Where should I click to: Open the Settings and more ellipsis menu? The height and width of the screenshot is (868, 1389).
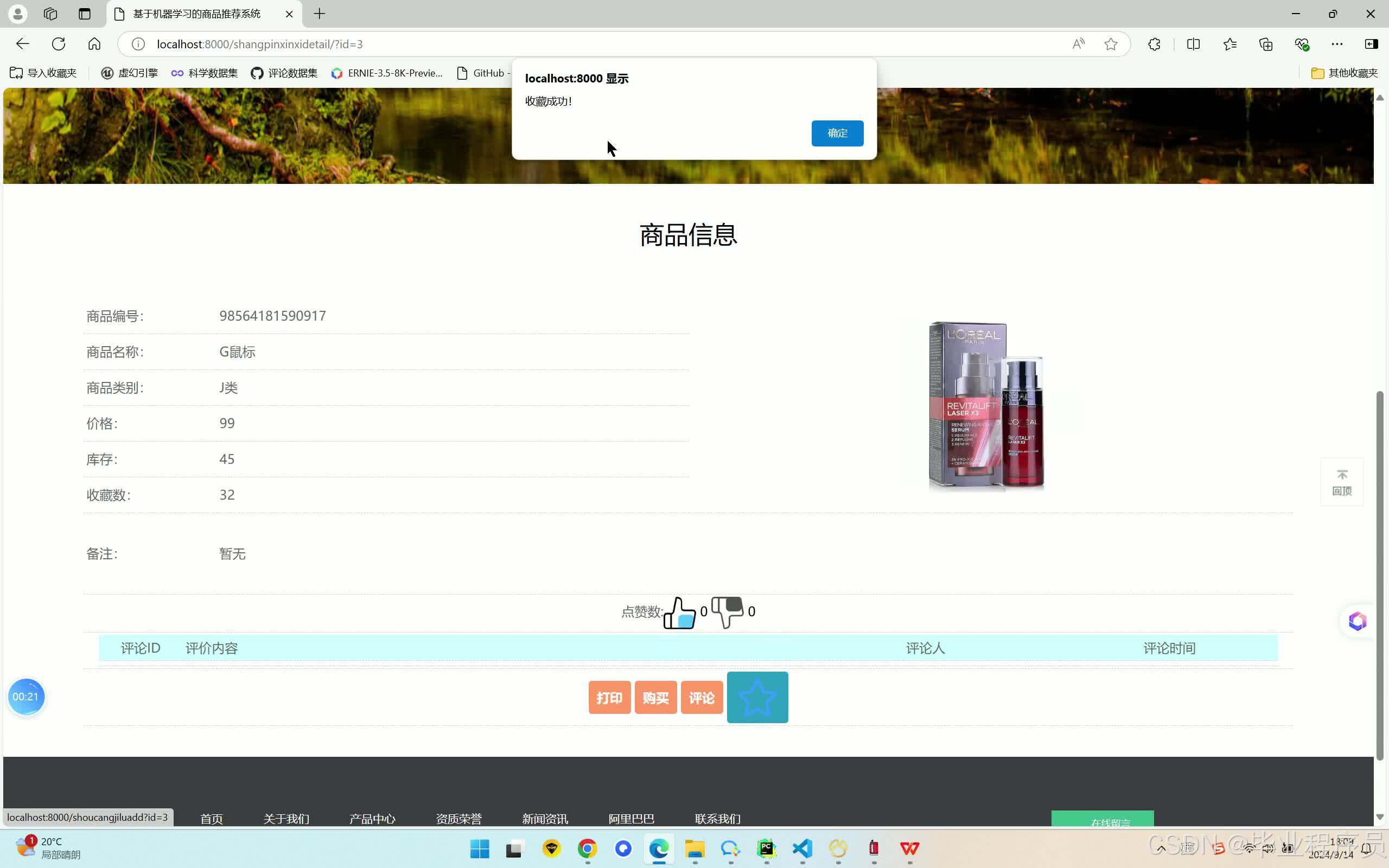pos(1337,44)
